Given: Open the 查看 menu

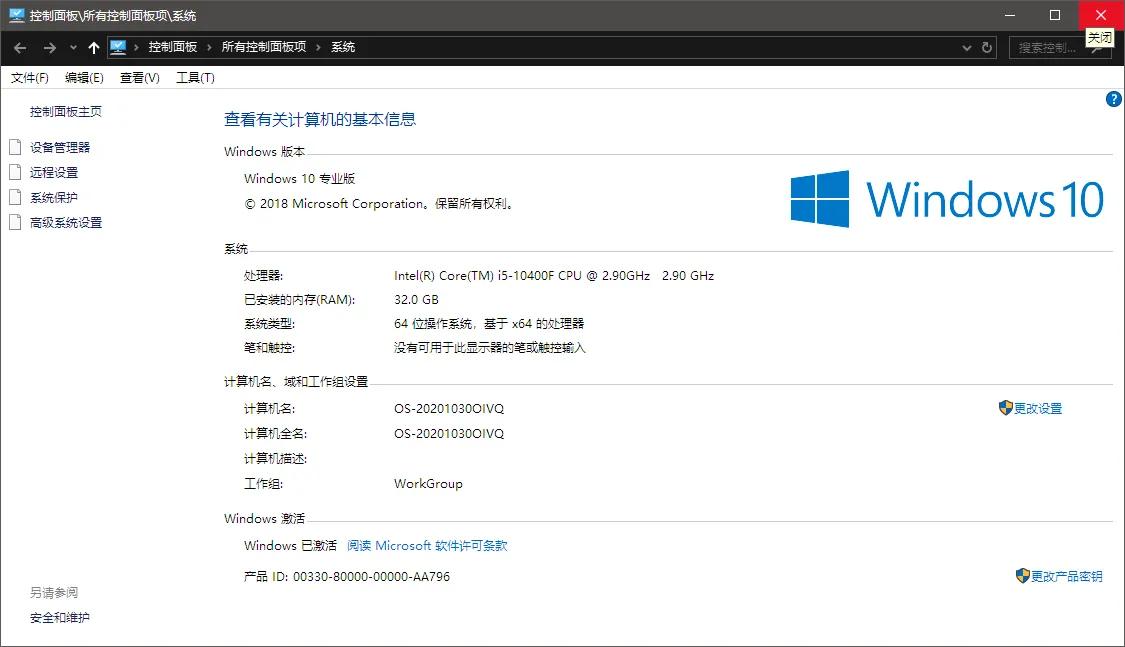Looking at the screenshot, I should (x=139, y=77).
